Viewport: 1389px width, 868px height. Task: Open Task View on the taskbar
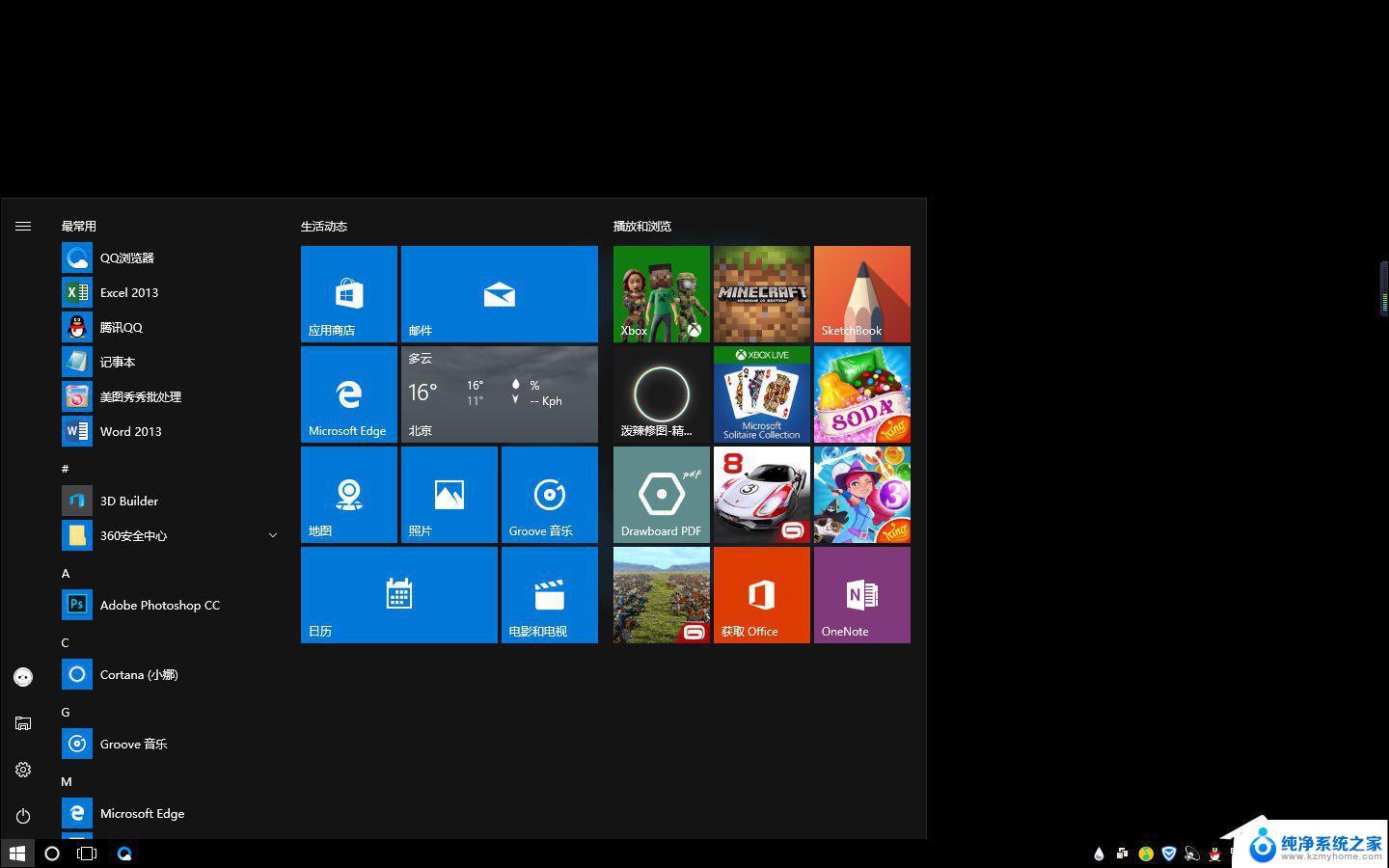point(87,854)
